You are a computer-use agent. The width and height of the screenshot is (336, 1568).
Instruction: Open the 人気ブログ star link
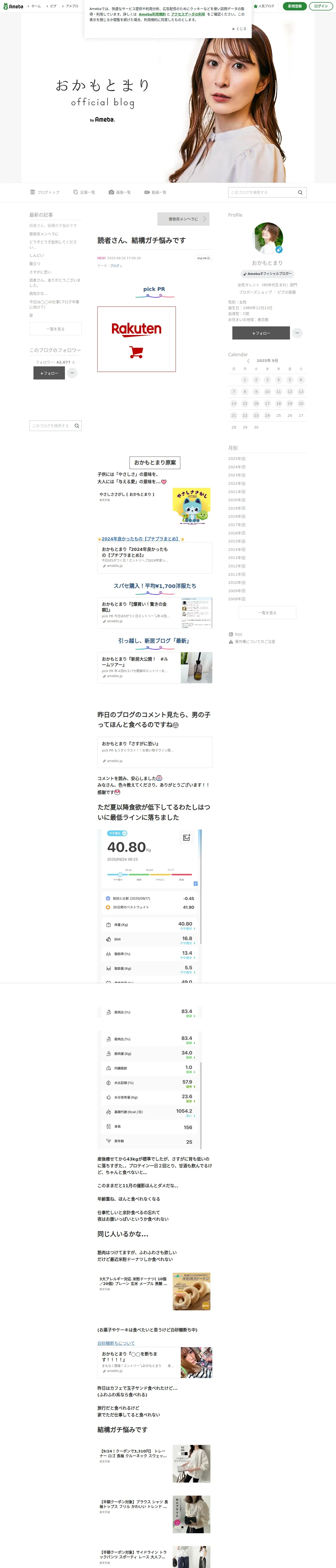click(264, 6)
